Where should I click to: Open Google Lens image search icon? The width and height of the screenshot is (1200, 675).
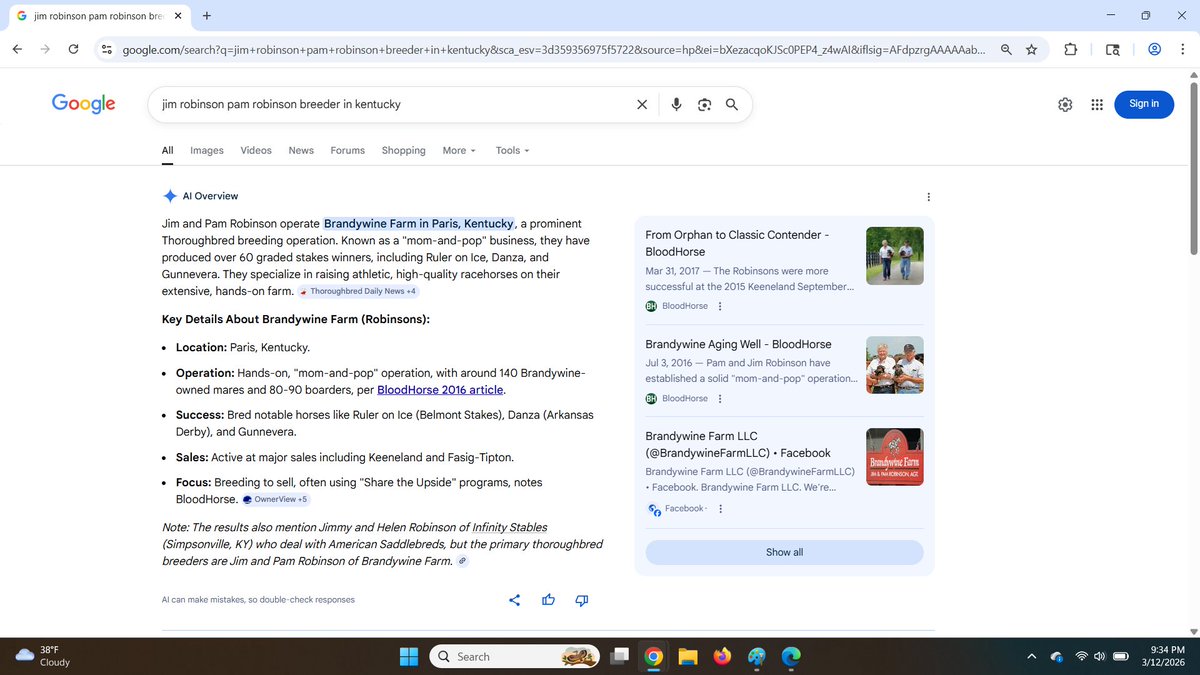click(704, 104)
